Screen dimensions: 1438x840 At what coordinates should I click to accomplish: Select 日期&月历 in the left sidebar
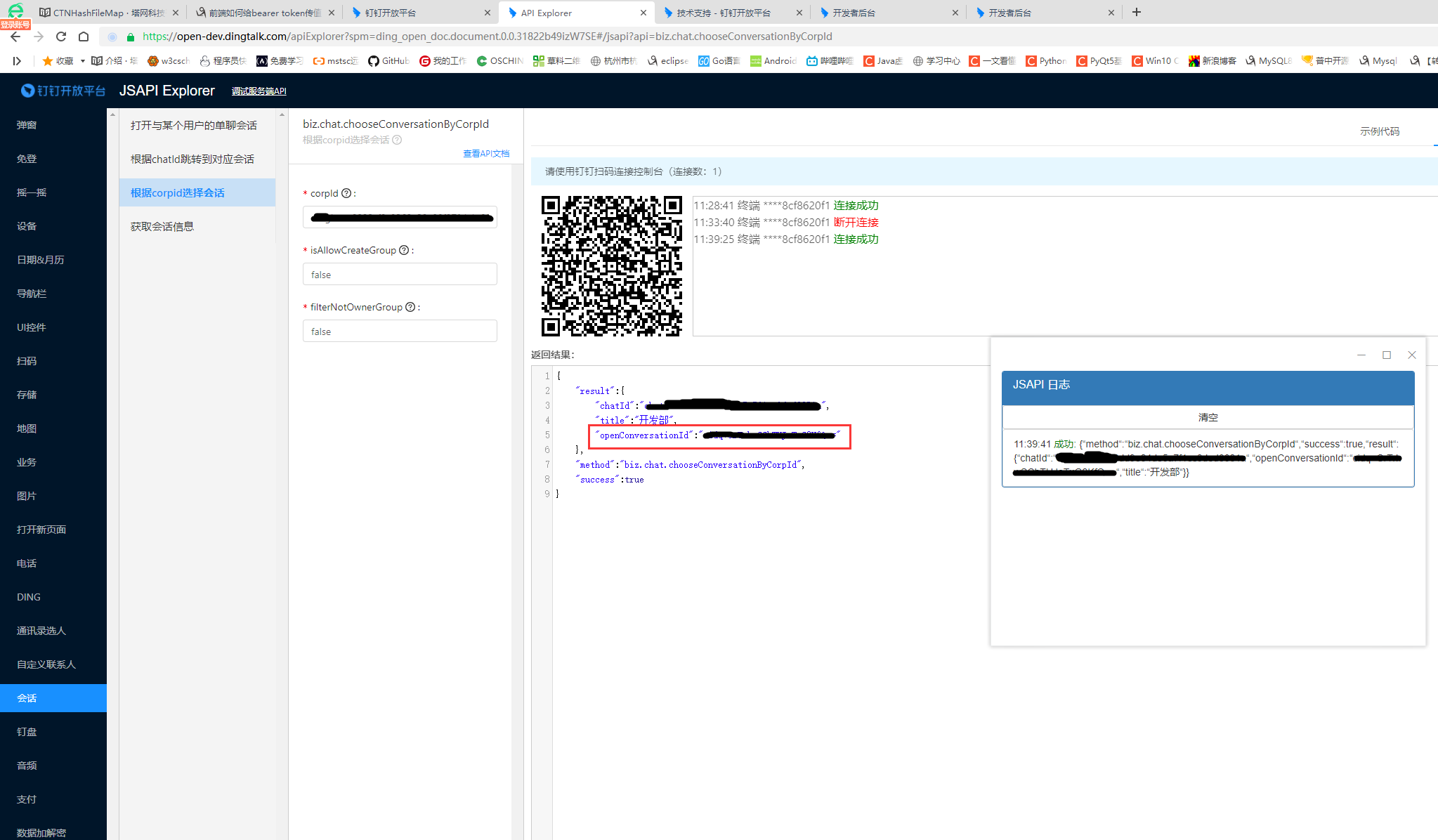53,260
